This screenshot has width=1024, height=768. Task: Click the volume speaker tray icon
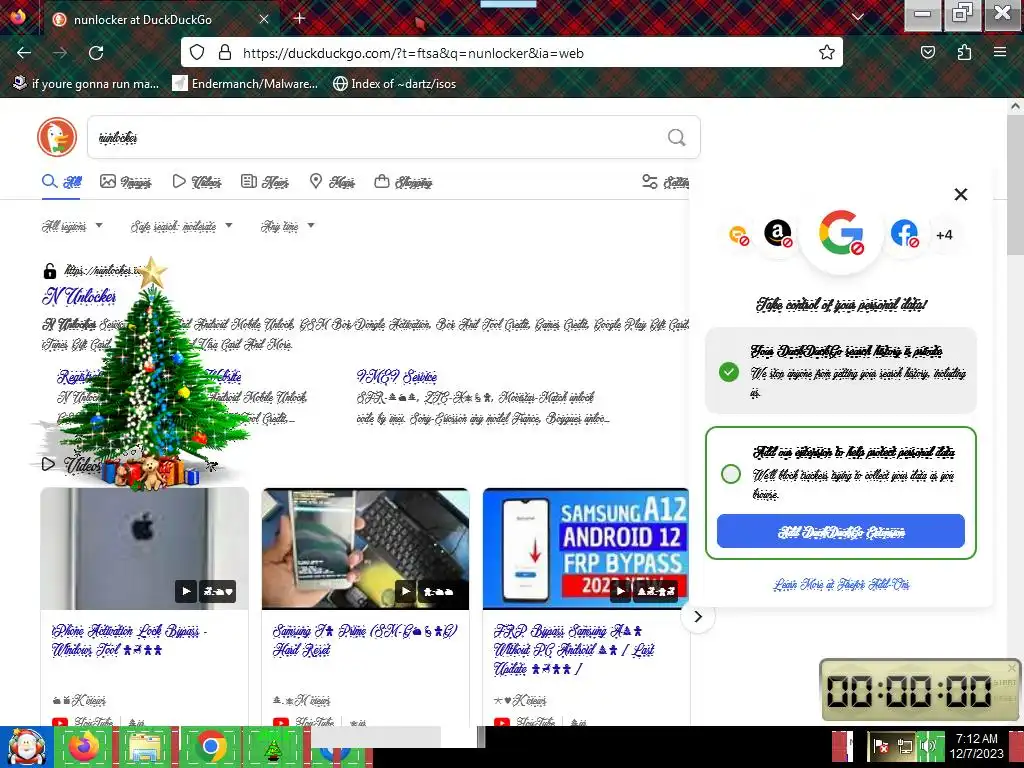[x=929, y=746]
